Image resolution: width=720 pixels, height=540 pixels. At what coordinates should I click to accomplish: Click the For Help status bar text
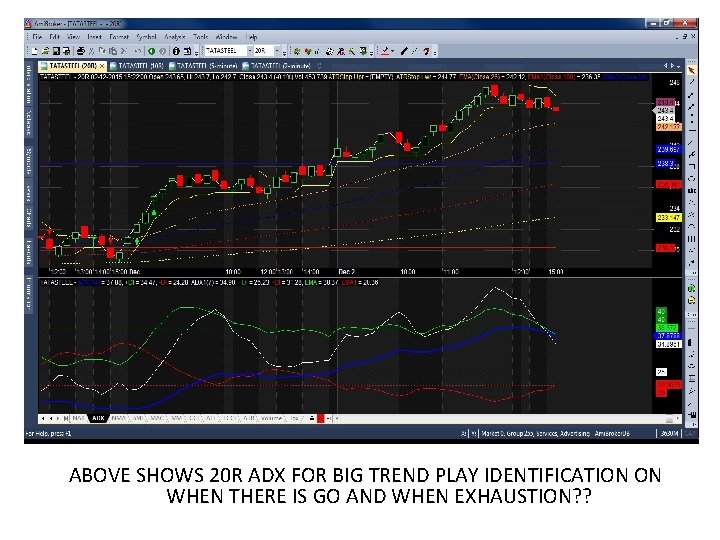(48, 433)
